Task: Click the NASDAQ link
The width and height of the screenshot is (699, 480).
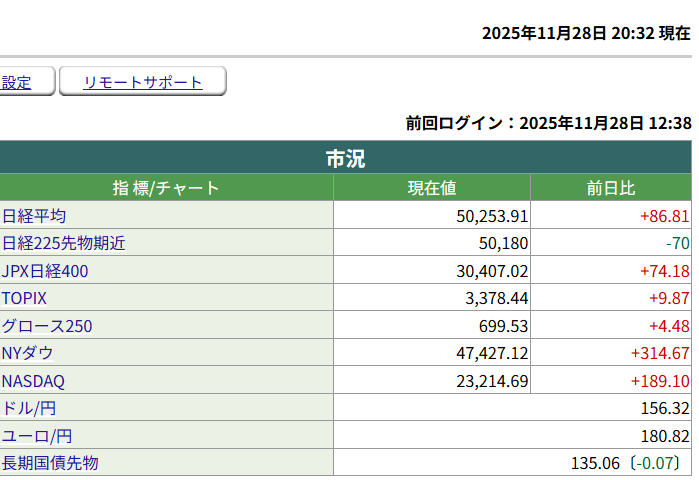Action: [x=34, y=381]
